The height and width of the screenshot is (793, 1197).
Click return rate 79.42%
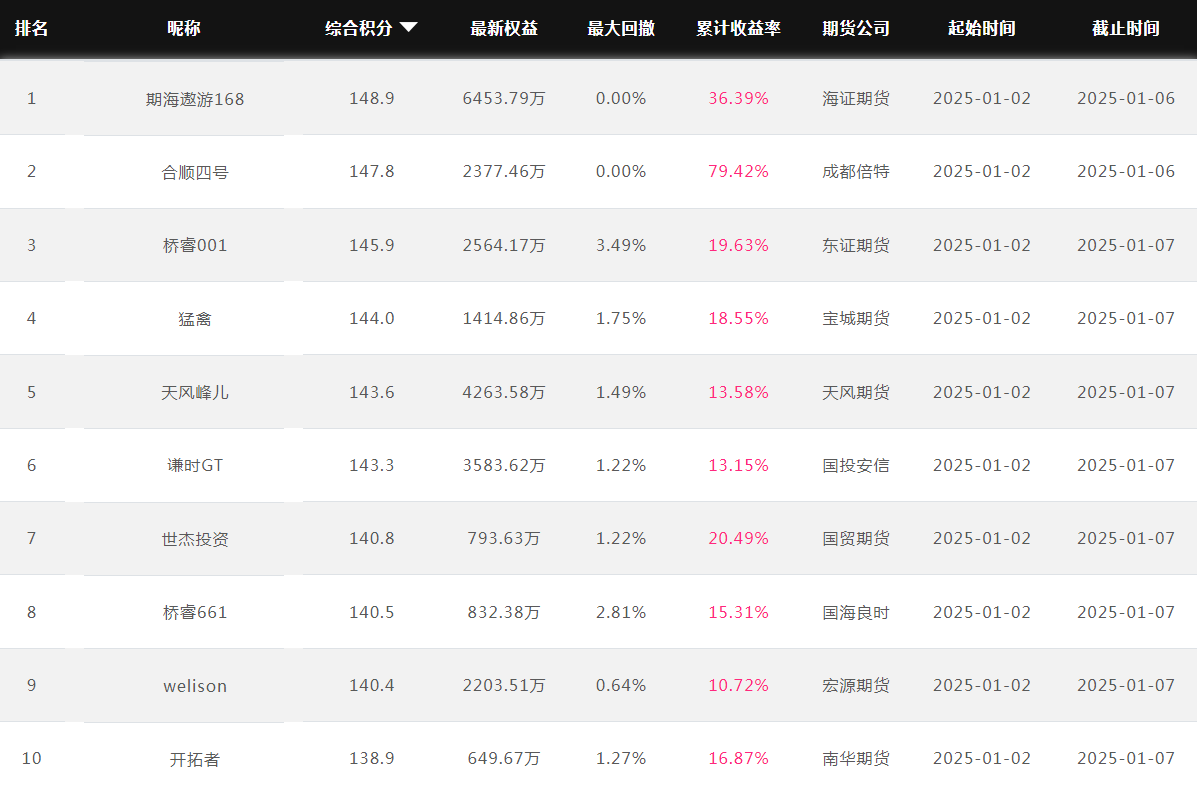click(738, 172)
